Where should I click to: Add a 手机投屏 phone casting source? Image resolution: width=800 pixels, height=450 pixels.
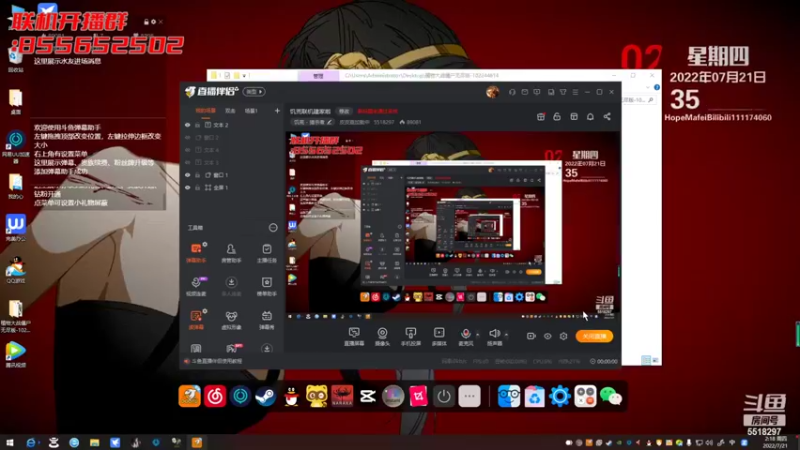411,337
